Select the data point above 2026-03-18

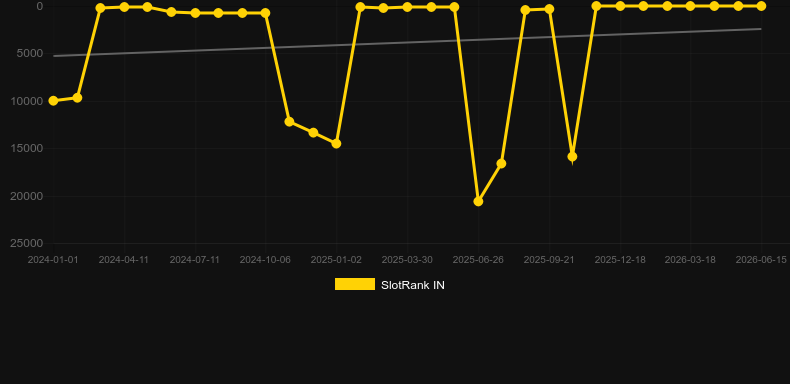pyautogui.click(x=690, y=6)
